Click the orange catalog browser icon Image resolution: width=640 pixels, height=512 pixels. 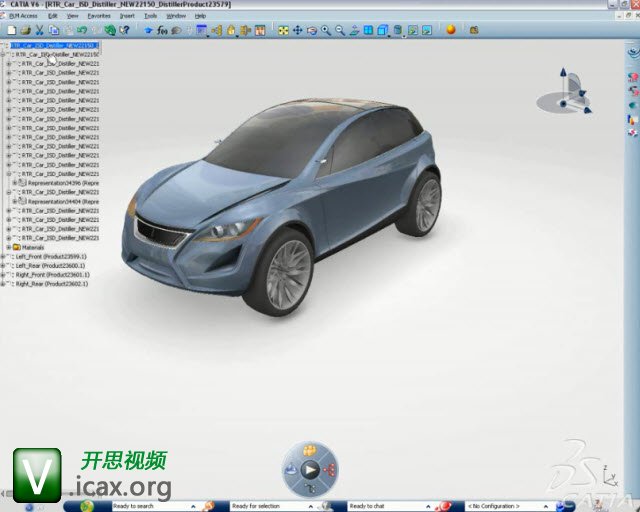260,30
